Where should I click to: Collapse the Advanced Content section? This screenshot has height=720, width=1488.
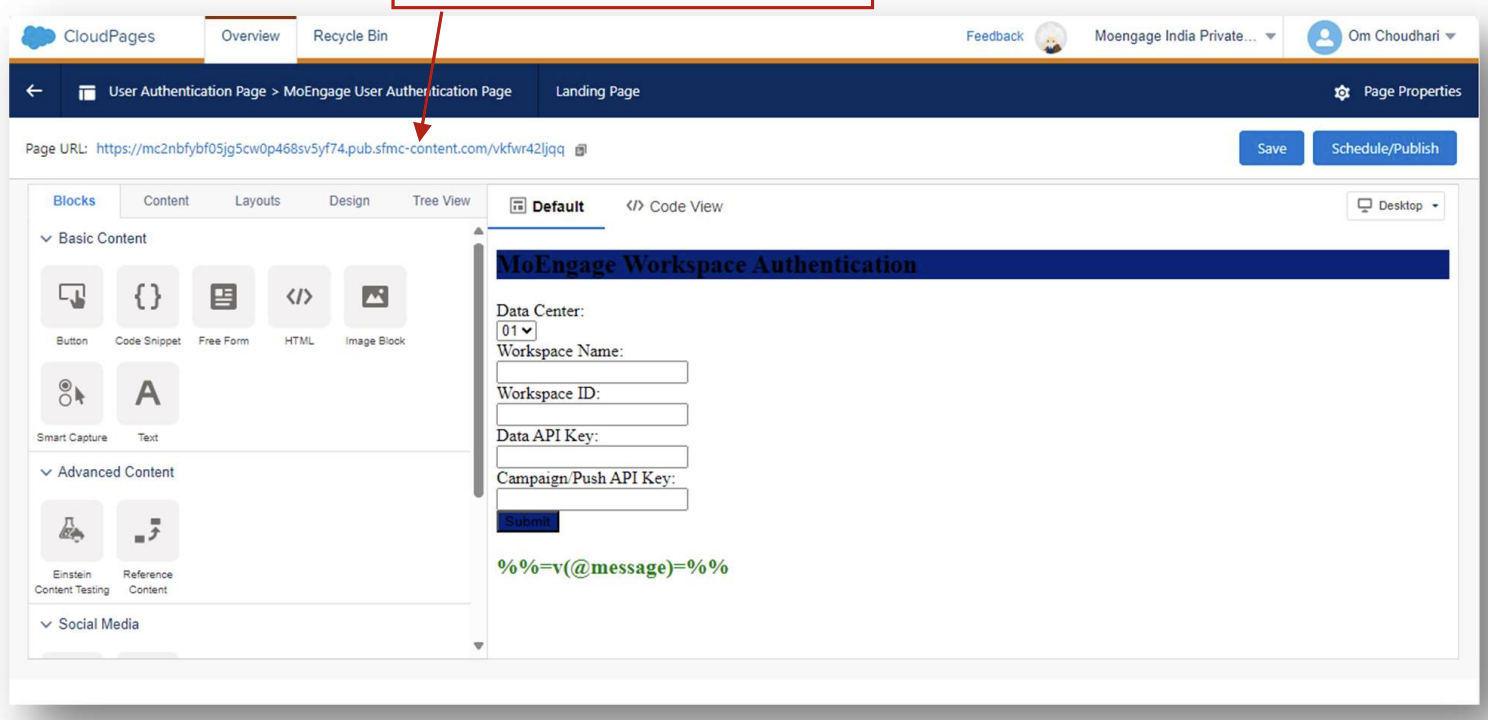coord(46,472)
